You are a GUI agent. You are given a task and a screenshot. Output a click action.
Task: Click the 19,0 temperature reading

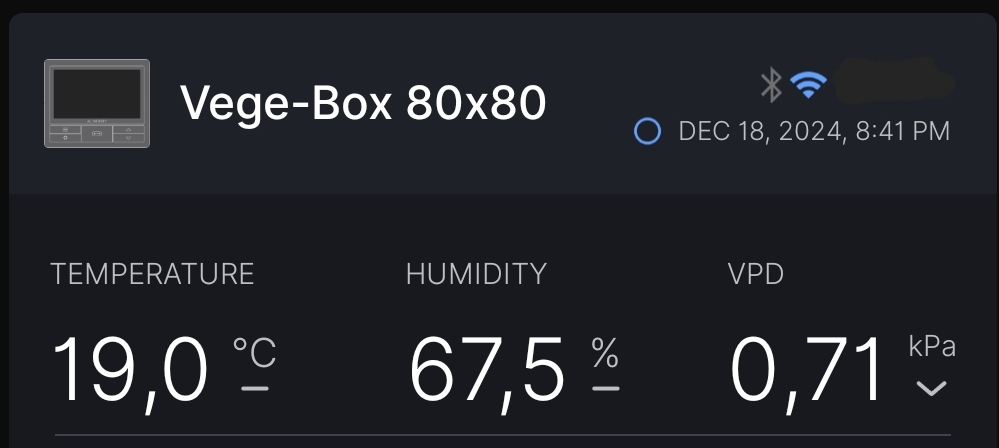[130, 369]
